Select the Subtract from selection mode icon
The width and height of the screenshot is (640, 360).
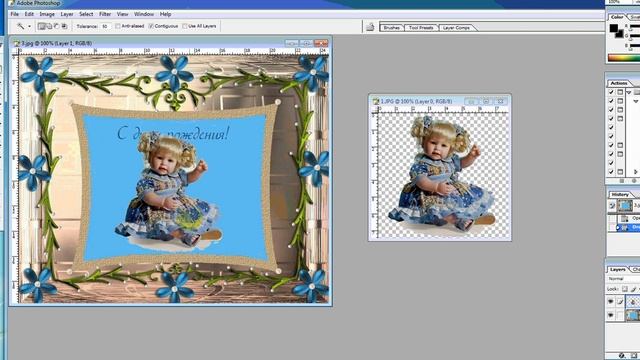56,26
